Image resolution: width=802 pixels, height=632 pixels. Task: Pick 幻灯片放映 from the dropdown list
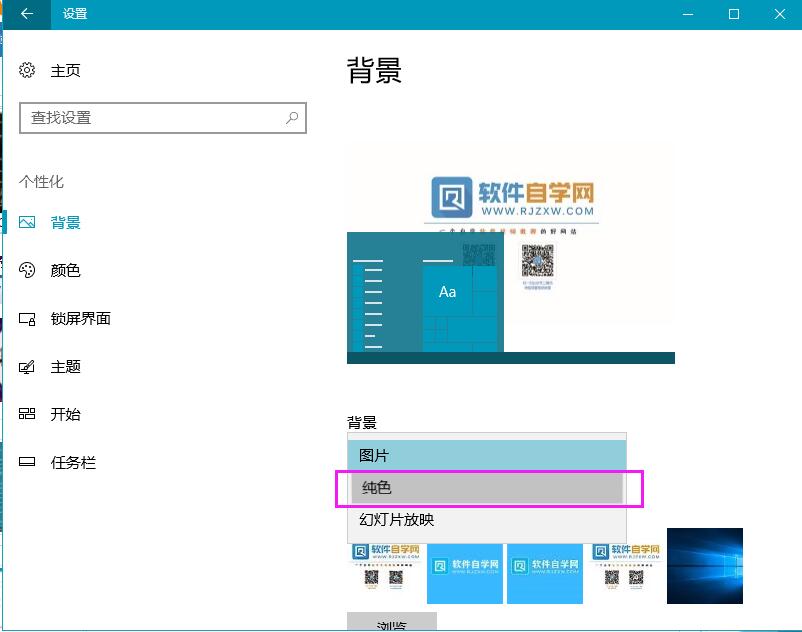(x=487, y=520)
